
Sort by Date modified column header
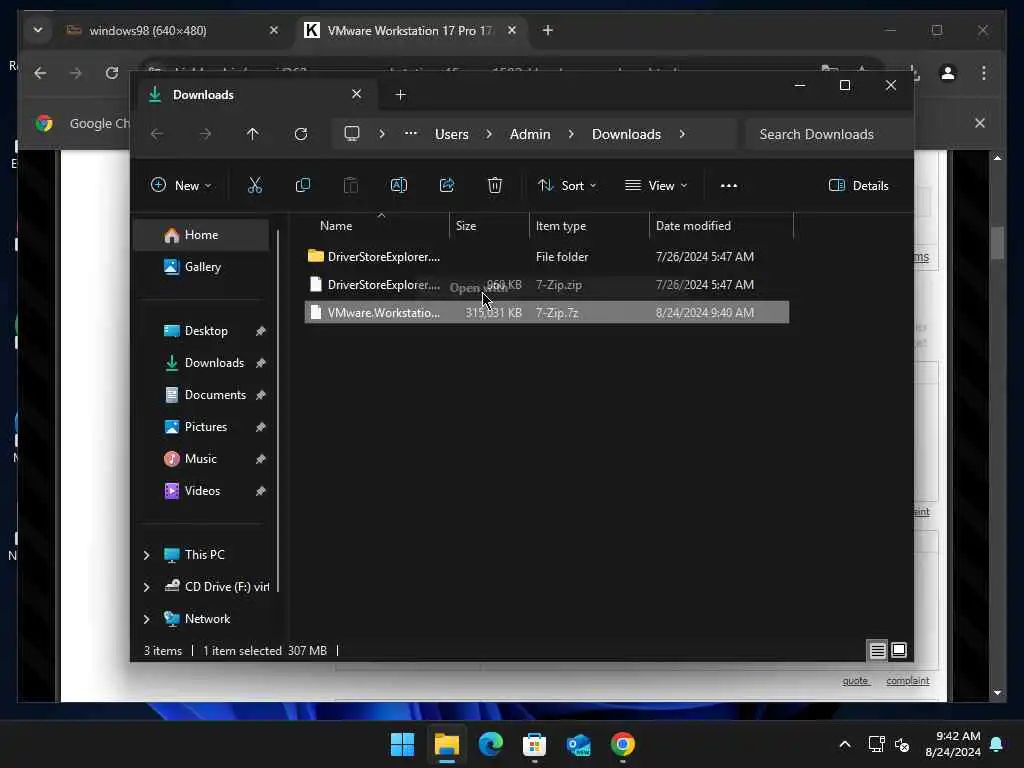(722, 225)
